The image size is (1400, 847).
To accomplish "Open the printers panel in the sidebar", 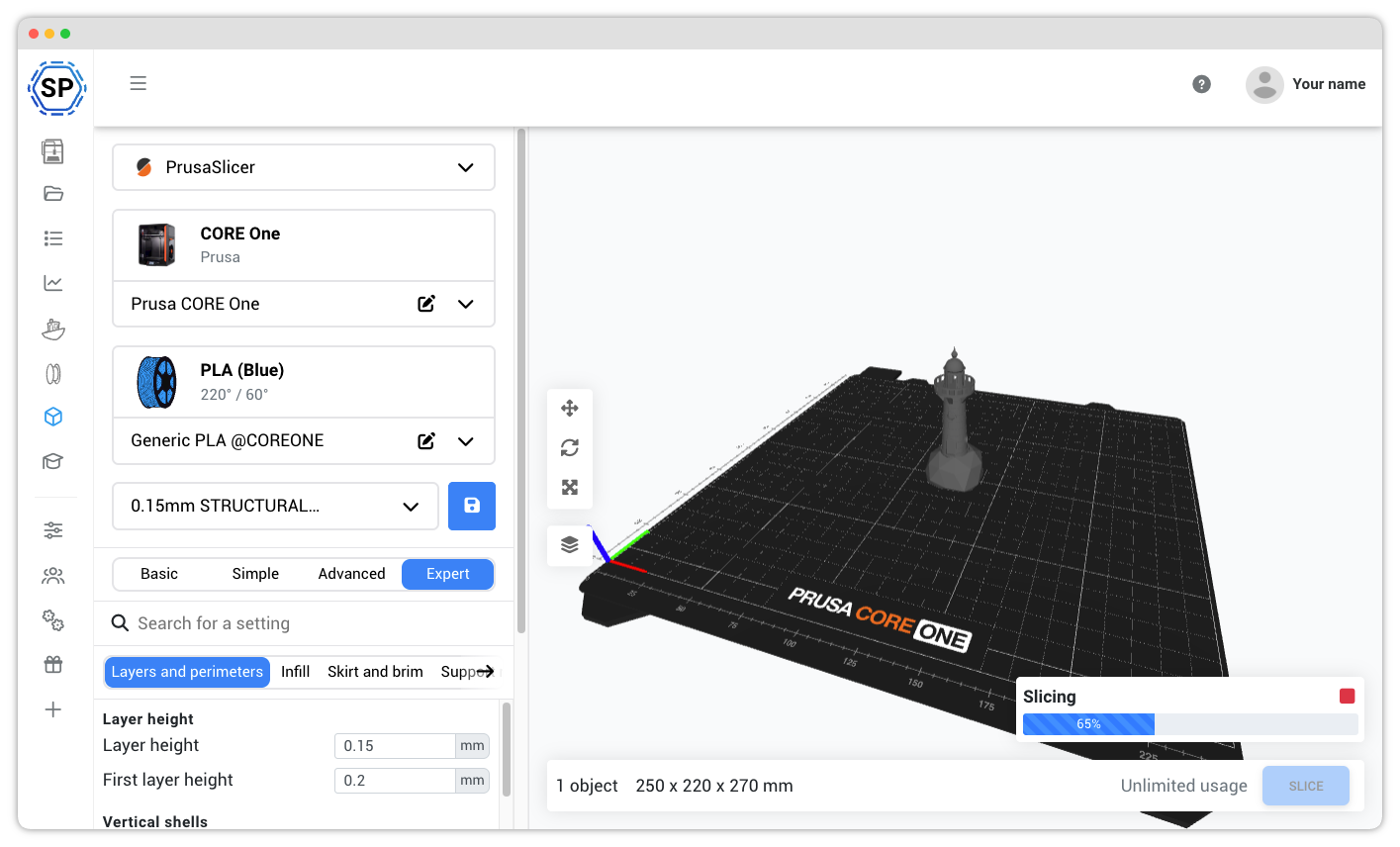I will pos(53,150).
